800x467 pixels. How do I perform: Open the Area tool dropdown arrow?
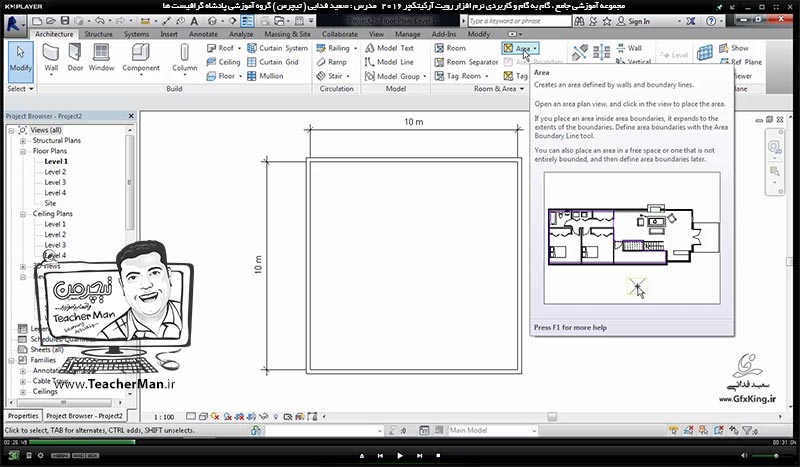pyautogui.click(x=535, y=48)
